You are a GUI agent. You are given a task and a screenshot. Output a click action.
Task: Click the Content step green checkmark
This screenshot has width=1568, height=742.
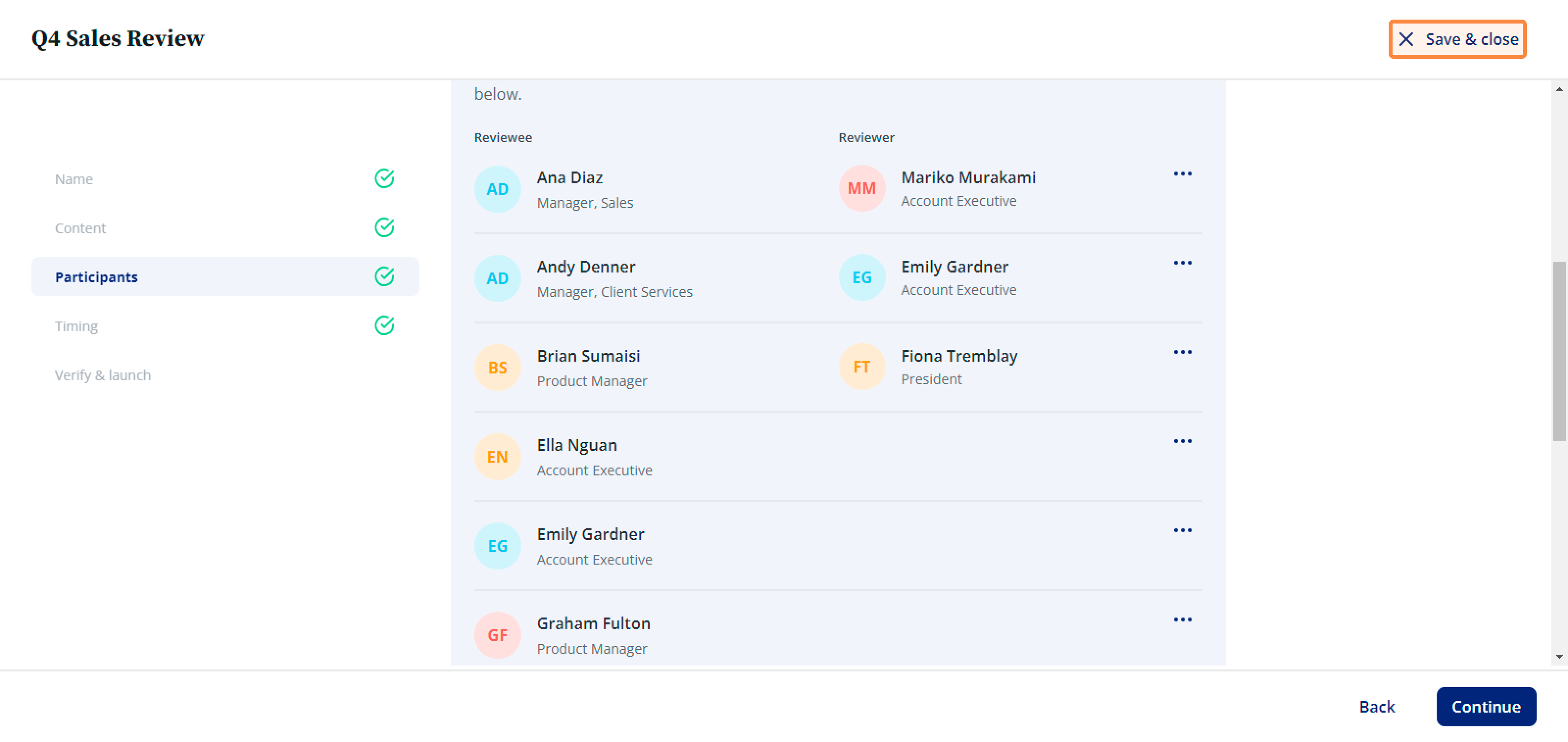[384, 228]
